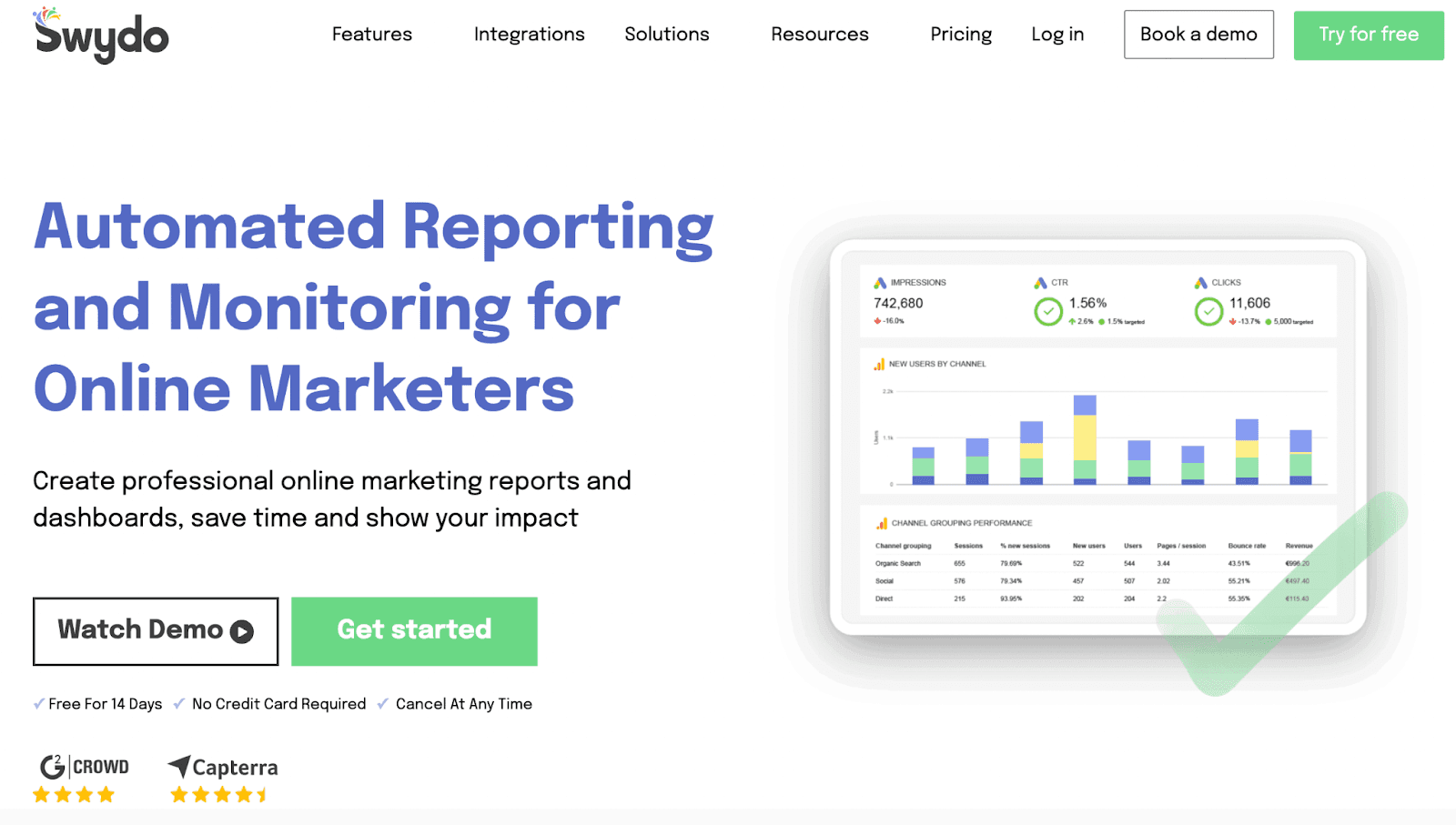The width and height of the screenshot is (1456, 825).
Task: Click the star rating under G2 Crowd
Action: [74, 795]
